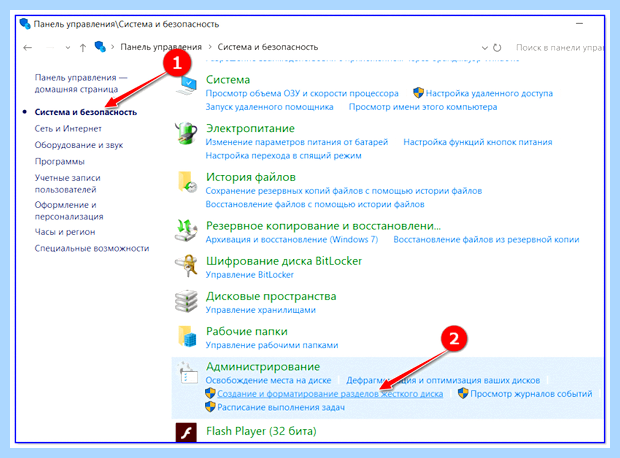
Task: Click Восстановление файлов с помощью истории файлов
Action: [315, 204]
